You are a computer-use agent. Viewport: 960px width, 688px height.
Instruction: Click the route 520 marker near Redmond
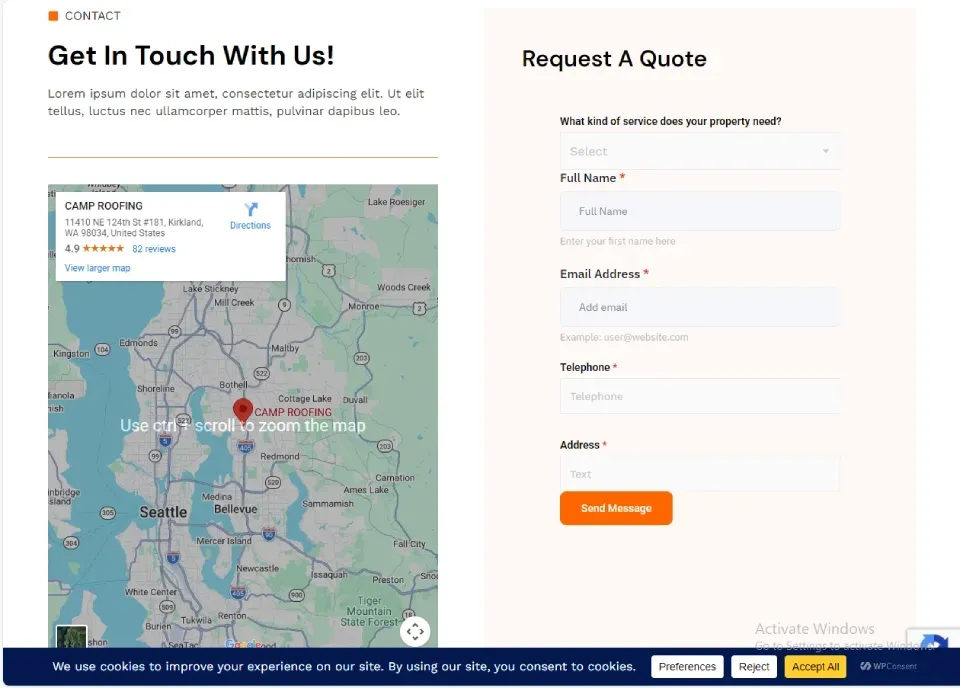point(272,482)
